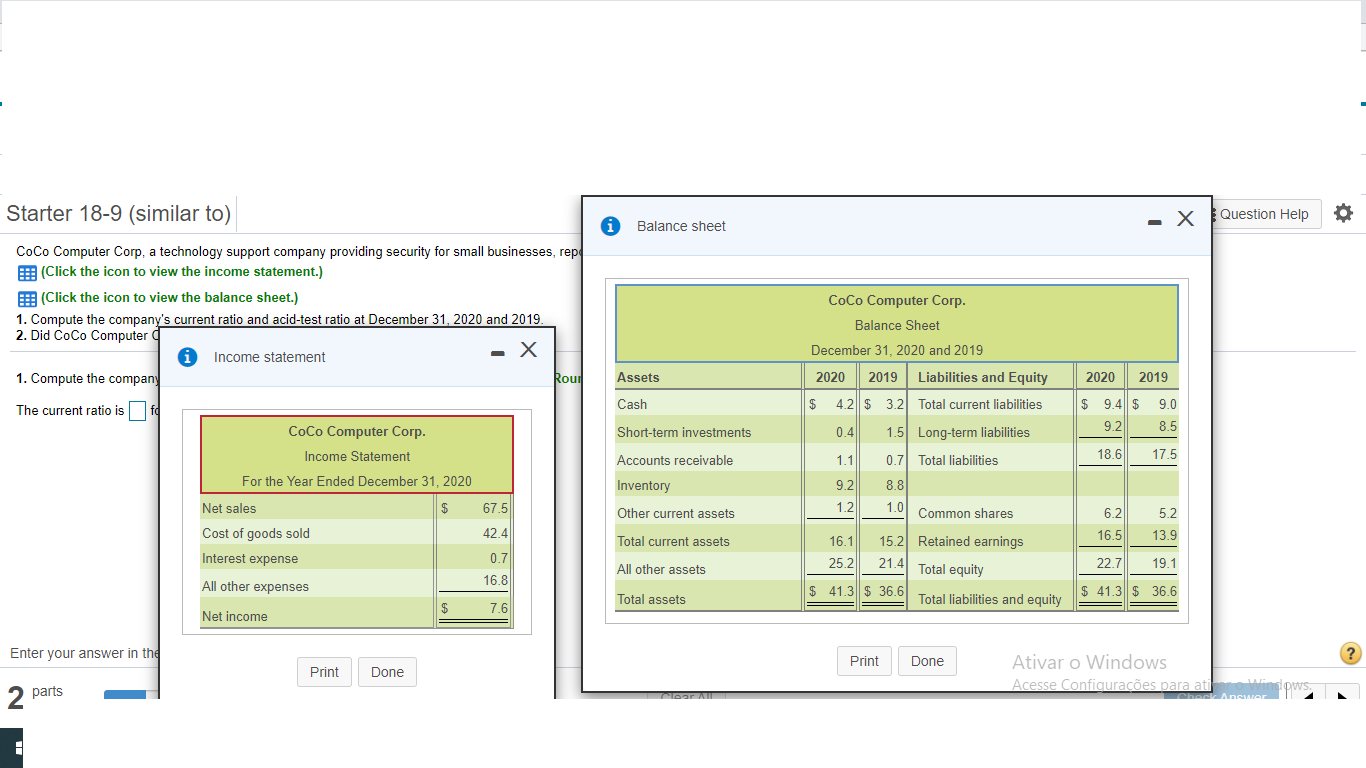Screen dimensions: 1366x768
Task: Click Done in Income statement dialog
Action: [387, 672]
